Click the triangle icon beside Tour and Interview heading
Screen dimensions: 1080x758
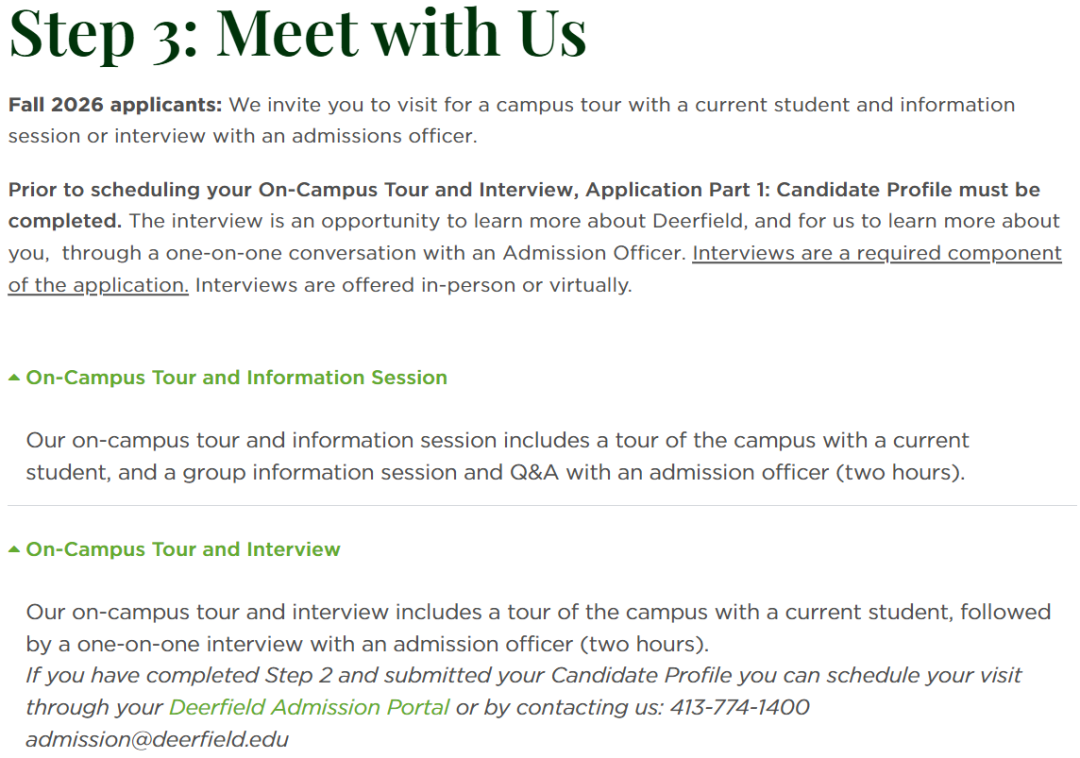pyautogui.click(x=14, y=550)
